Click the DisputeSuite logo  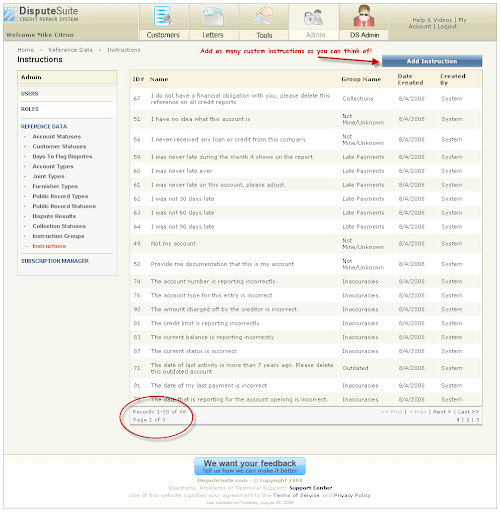[x=41, y=14]
